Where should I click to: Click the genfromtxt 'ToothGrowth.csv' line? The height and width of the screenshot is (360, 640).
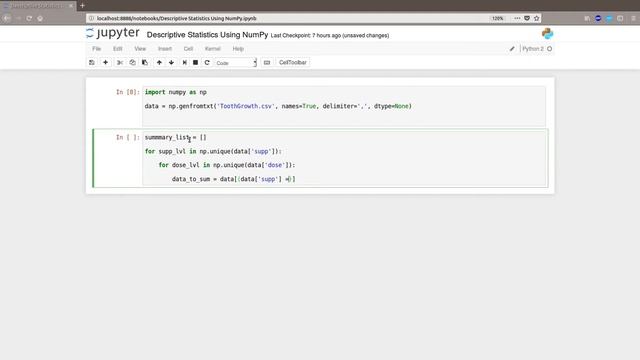278,106
